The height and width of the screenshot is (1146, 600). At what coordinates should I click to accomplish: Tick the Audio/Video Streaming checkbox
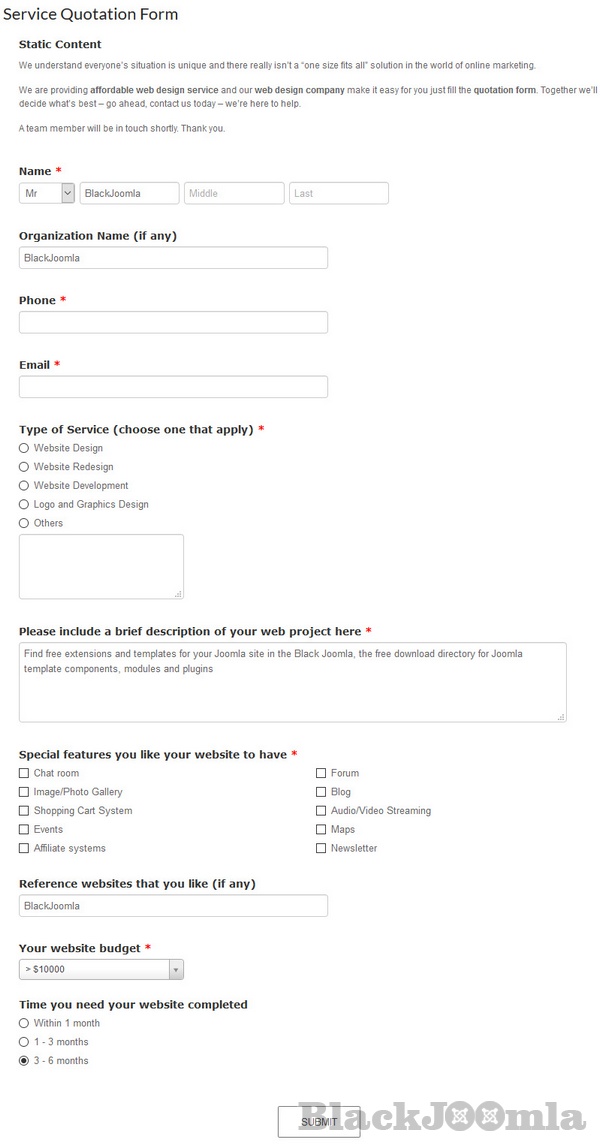[x=321, y=811]
